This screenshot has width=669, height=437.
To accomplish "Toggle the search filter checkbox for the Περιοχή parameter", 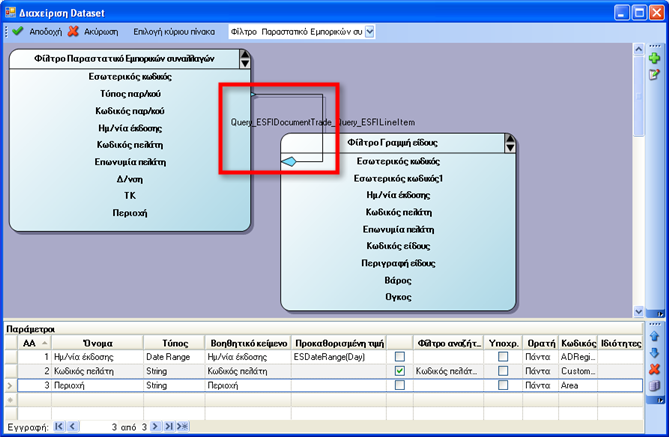I will click(400, 385).
